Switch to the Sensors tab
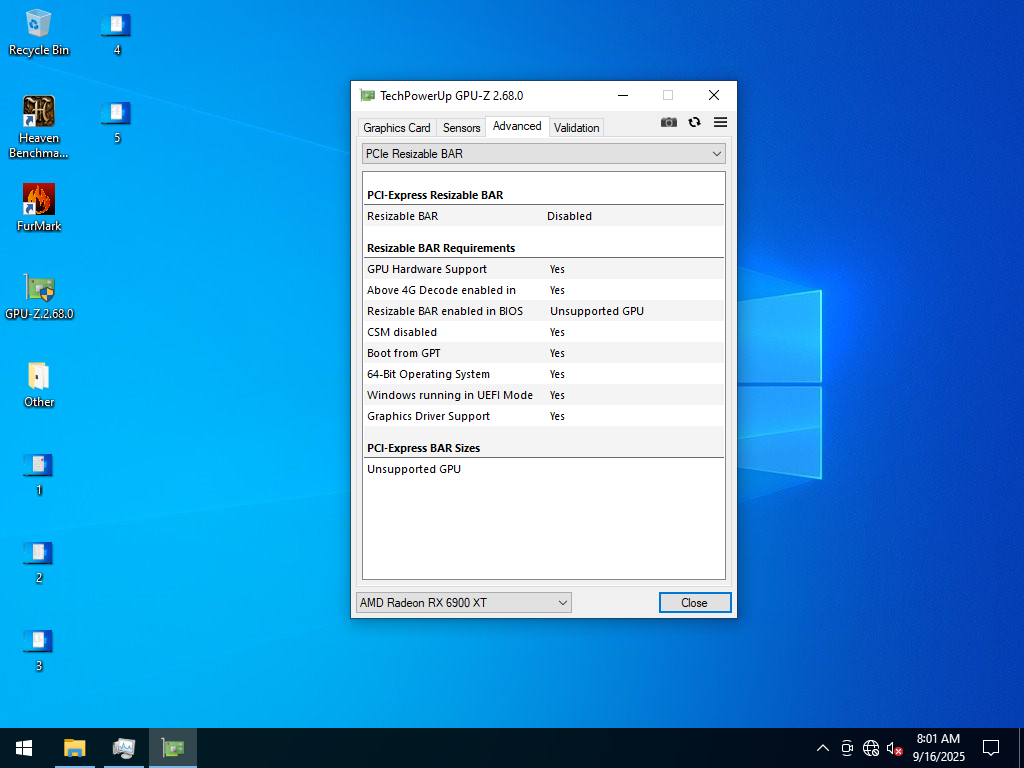The width and height of the screenshot is (1024, 768). [x=461, y=127]
